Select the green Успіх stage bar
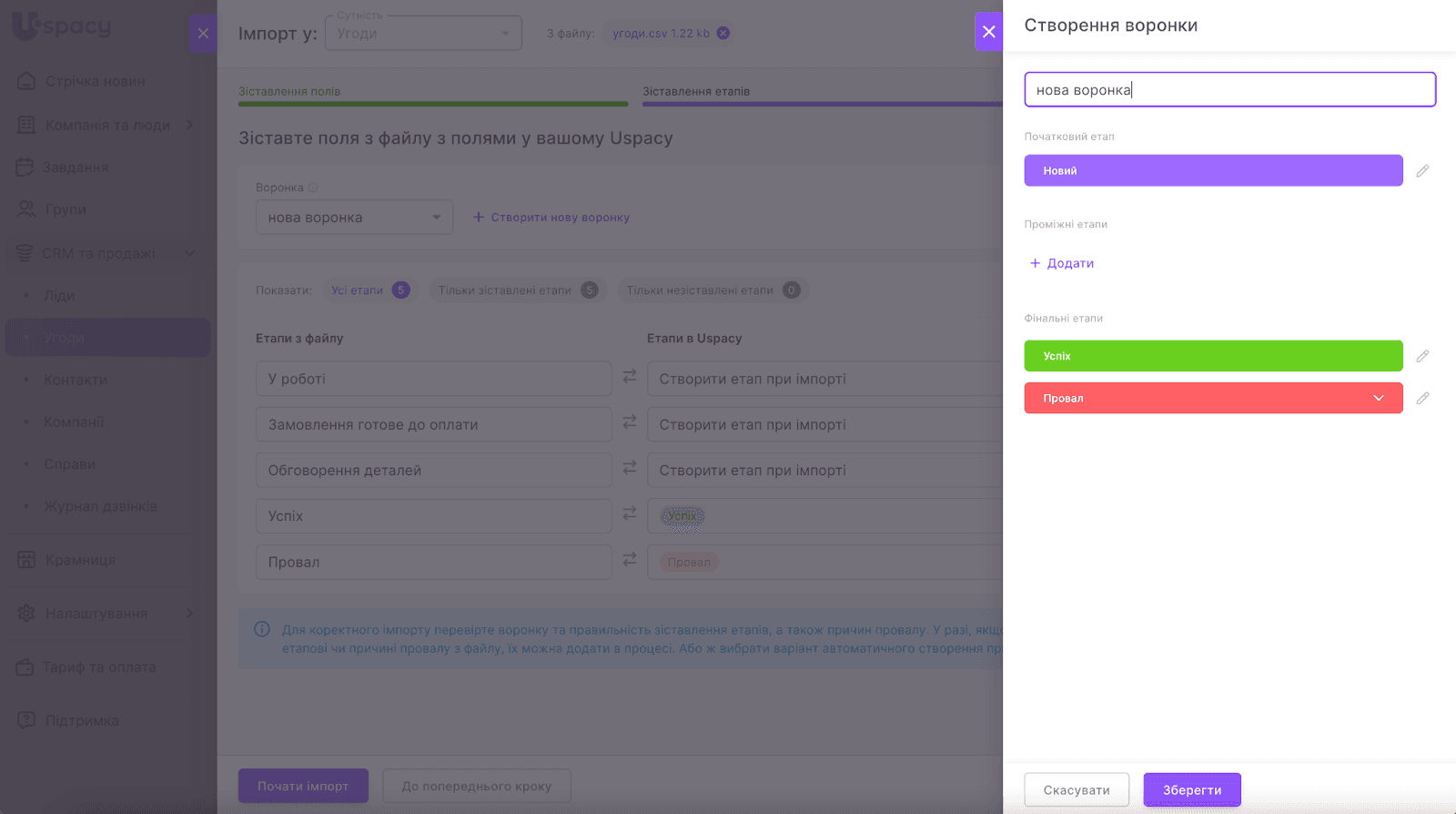The image size is (1456, 814). (1213, 356)
